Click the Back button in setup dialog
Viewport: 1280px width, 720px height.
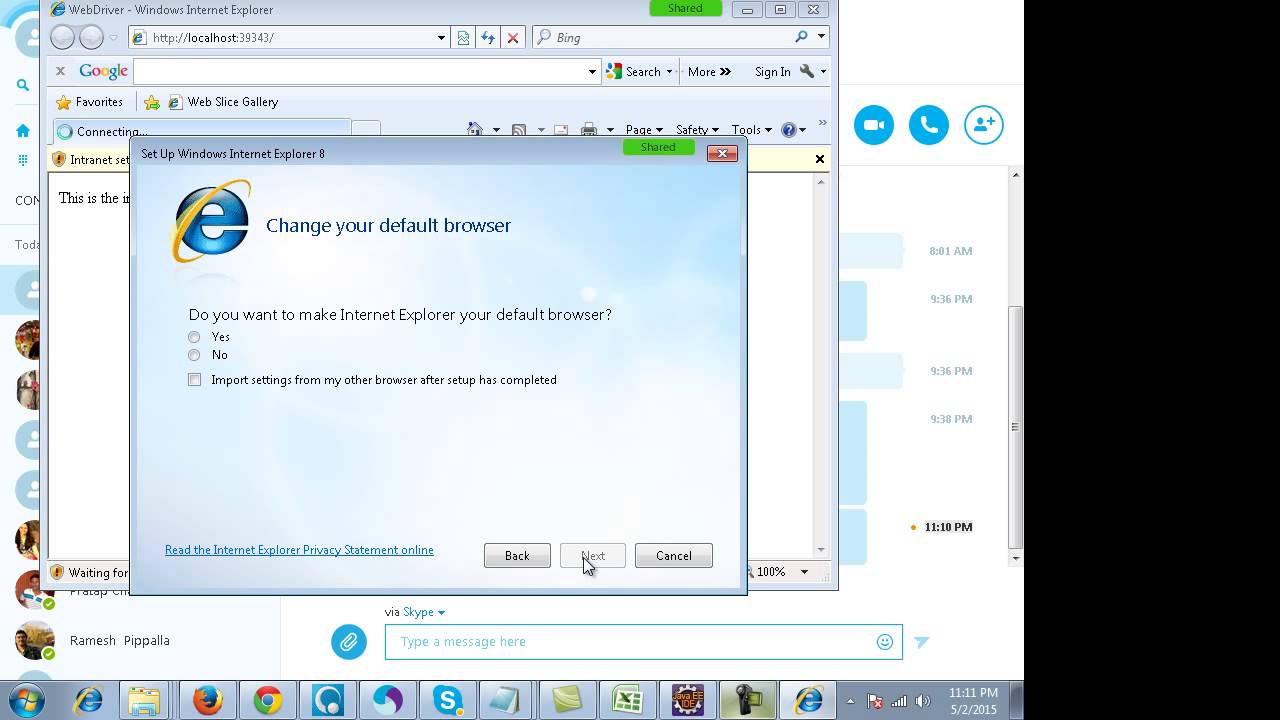click(x=517, y=556)
